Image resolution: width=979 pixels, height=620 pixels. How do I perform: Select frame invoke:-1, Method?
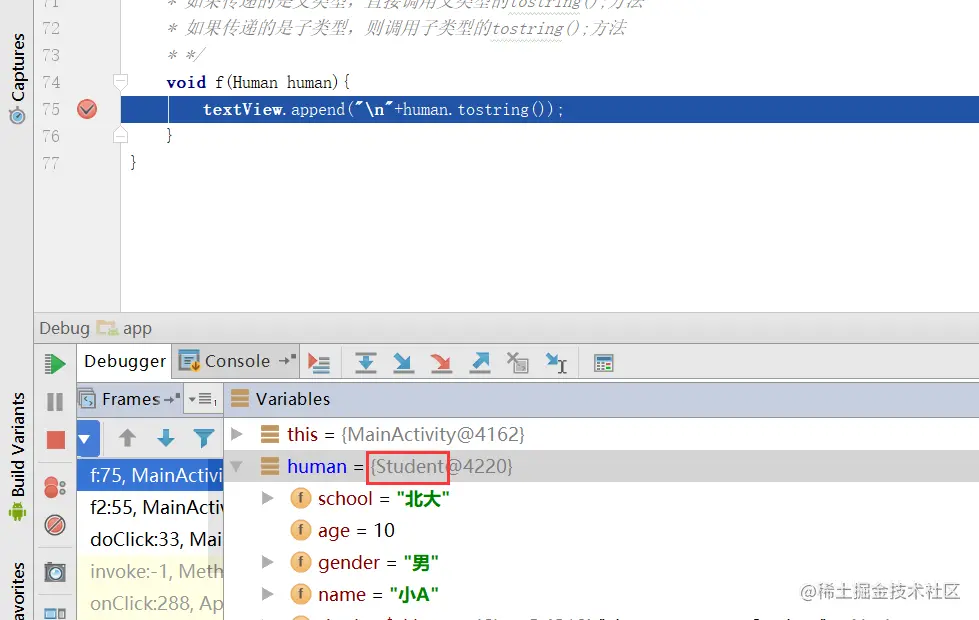pyautogui.click(x=150, y=571)
